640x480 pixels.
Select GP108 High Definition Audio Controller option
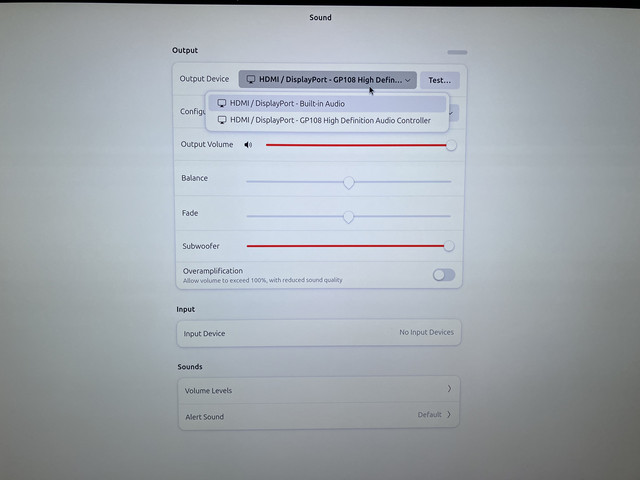point(327,120)
